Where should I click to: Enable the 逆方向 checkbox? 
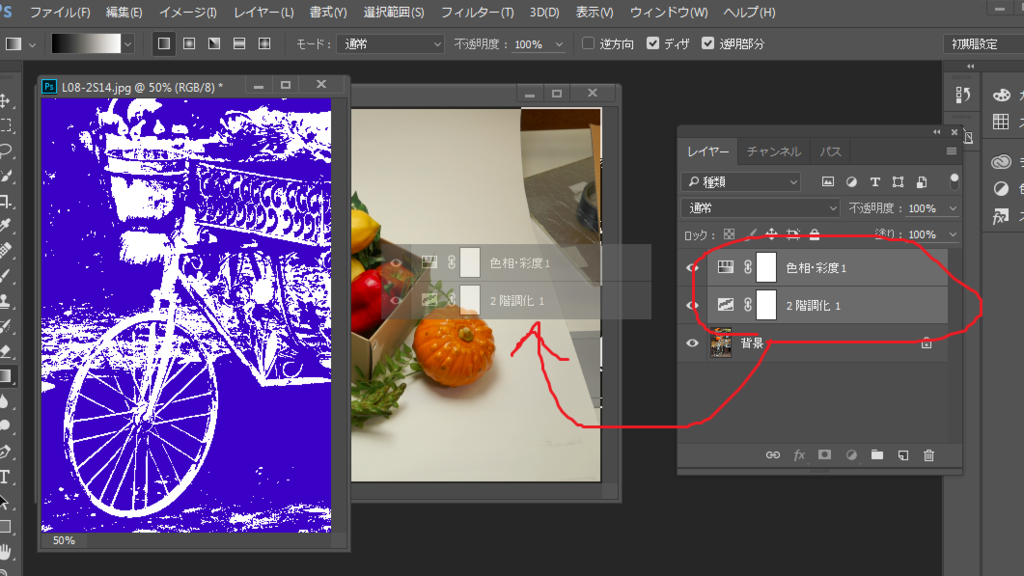588,43
